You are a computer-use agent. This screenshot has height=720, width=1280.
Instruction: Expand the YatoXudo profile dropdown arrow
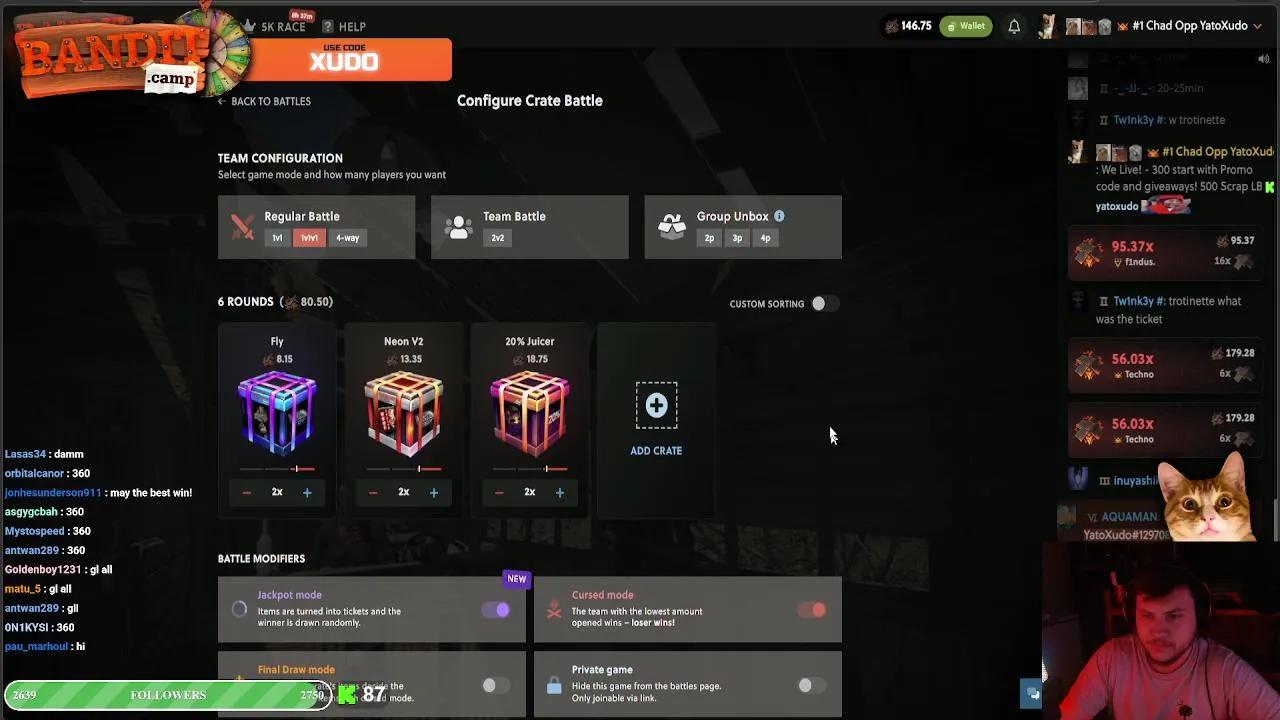pyautogui.click(x=1257, y=26)
